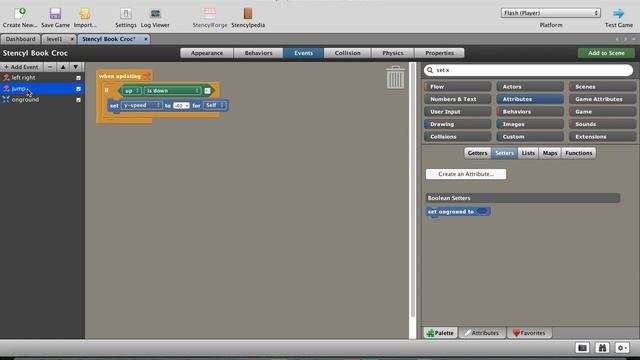Viewport: 640px width, 360px height.
Task: Close the Stencyl Book Croc tab
Action: 146,39
